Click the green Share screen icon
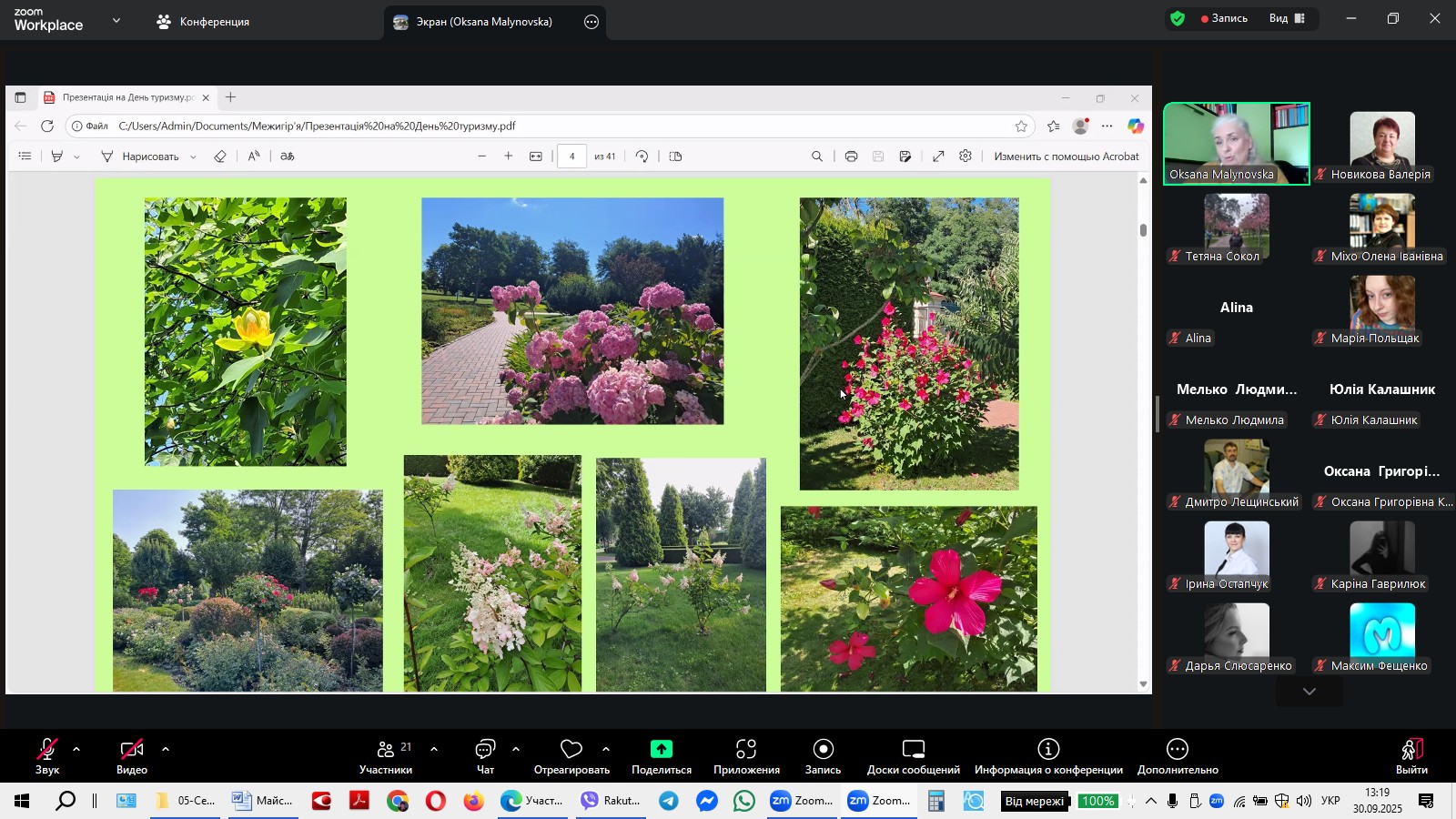Viewport: 1456px width, 819px height. [661, 749]
